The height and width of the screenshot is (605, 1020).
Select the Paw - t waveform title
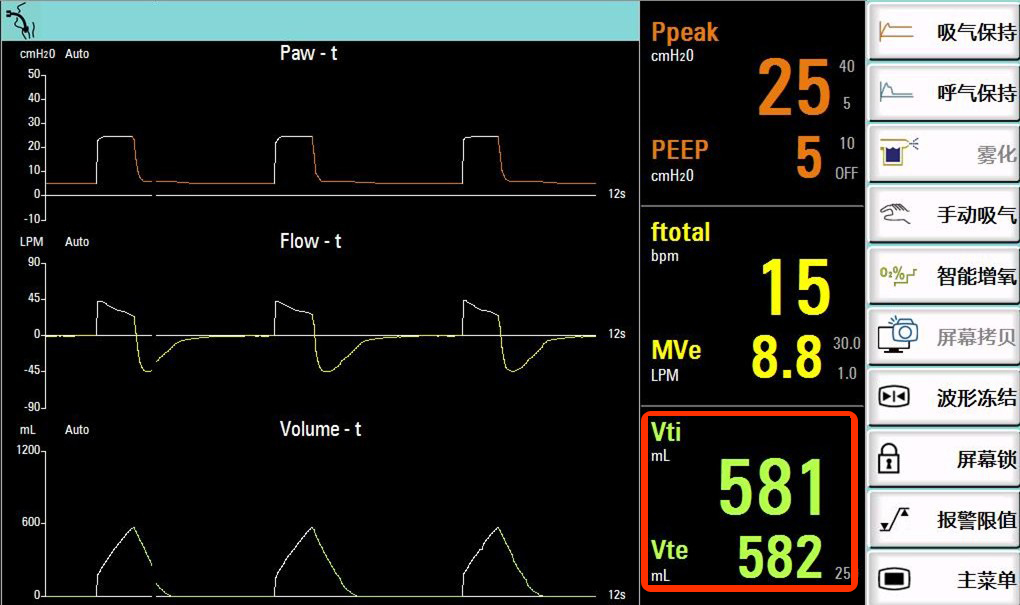(308, 54)
